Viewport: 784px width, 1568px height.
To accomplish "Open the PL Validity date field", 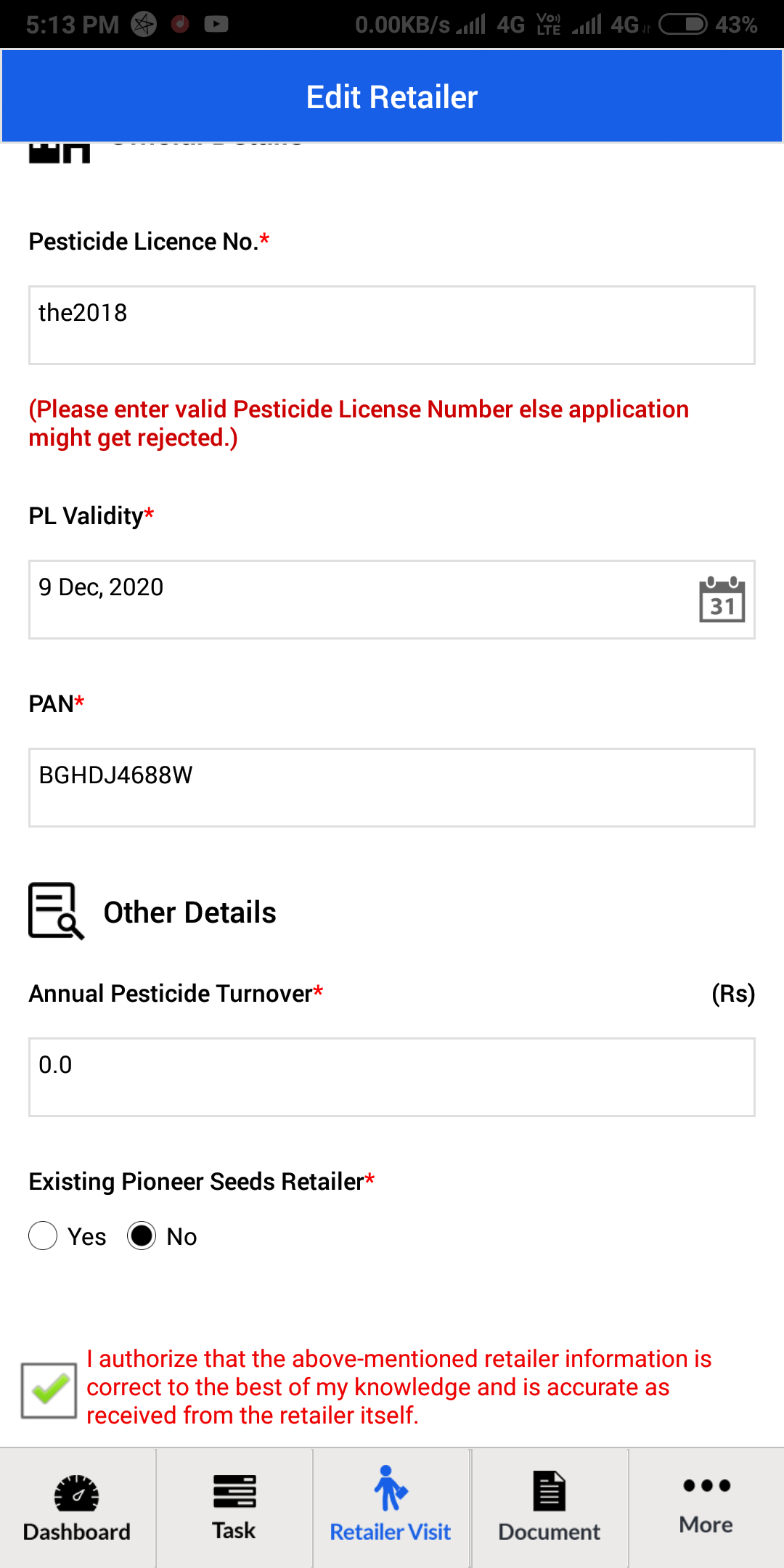I will pyautogui.click(x=392, y=600).
